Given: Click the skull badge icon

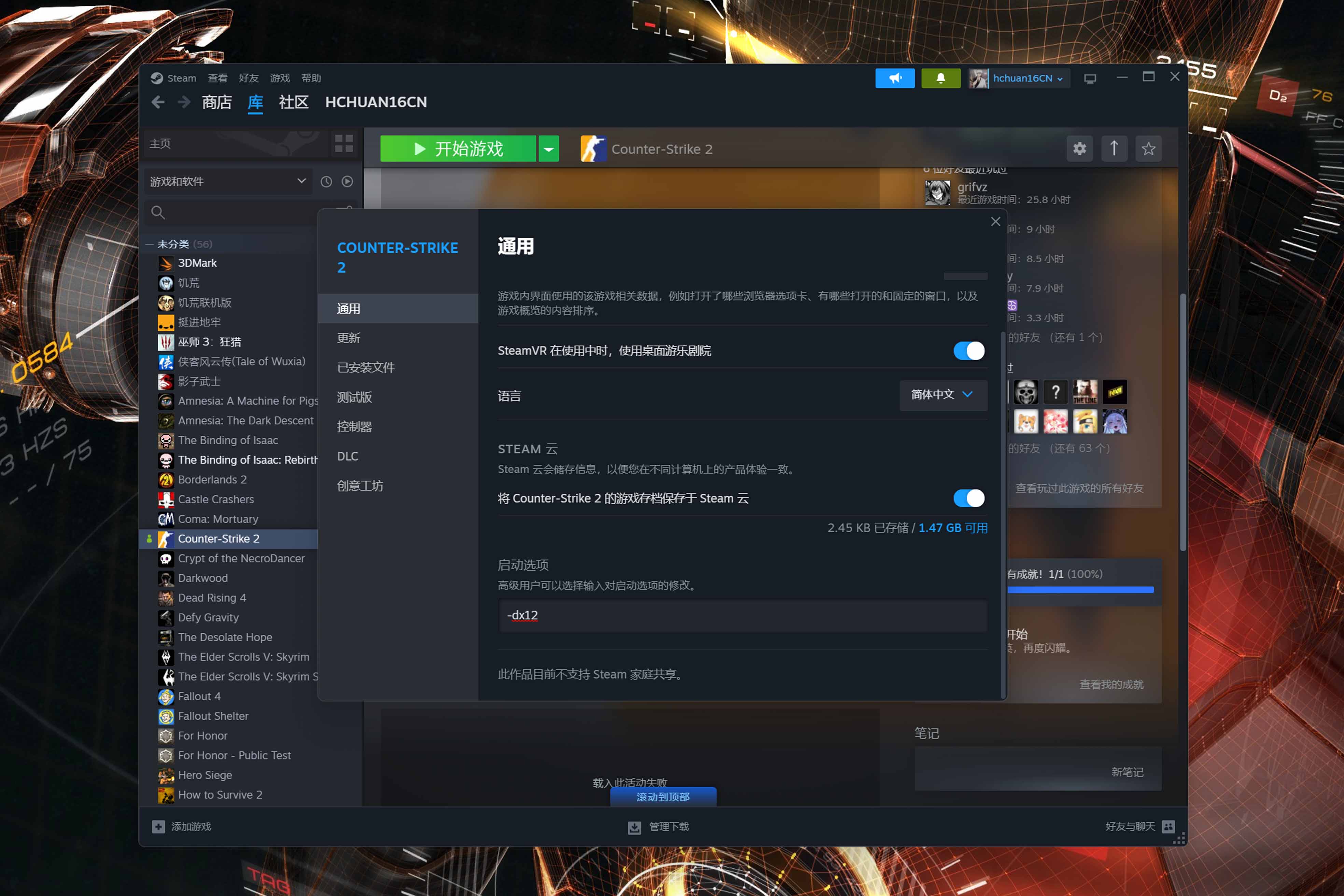Looking at the screenshot, I should click(1026, 392).
